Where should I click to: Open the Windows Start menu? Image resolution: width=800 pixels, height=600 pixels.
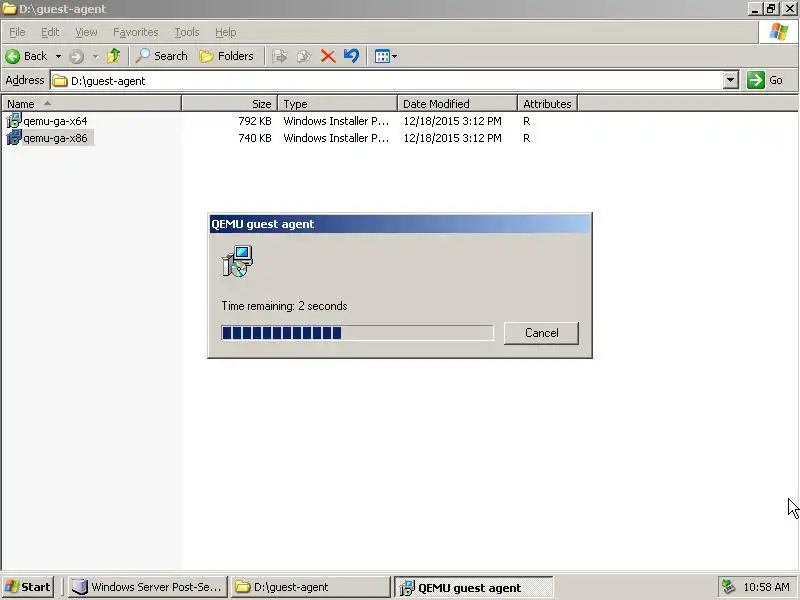click(x=28, y=587)
